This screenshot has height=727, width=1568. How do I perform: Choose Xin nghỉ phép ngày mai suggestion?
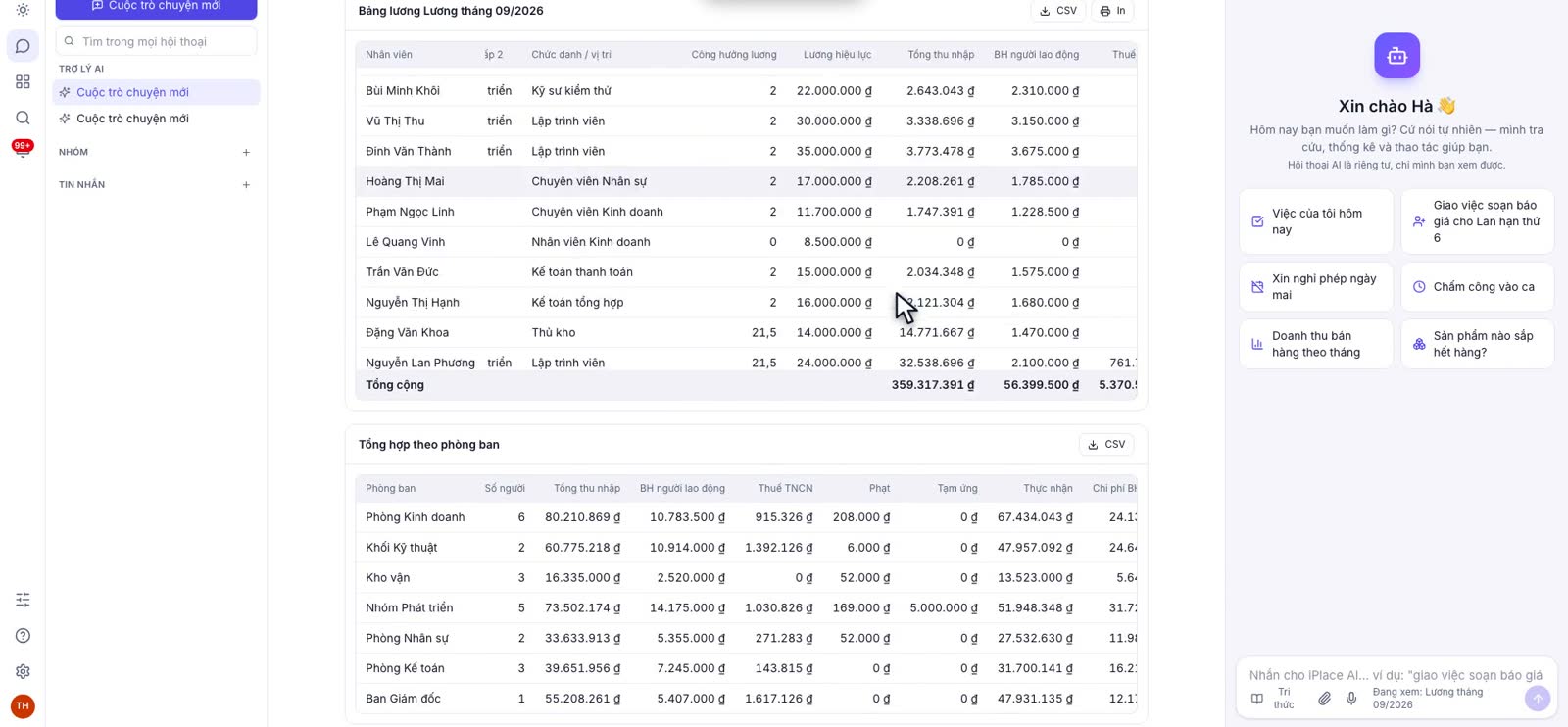coord(1316,287)
